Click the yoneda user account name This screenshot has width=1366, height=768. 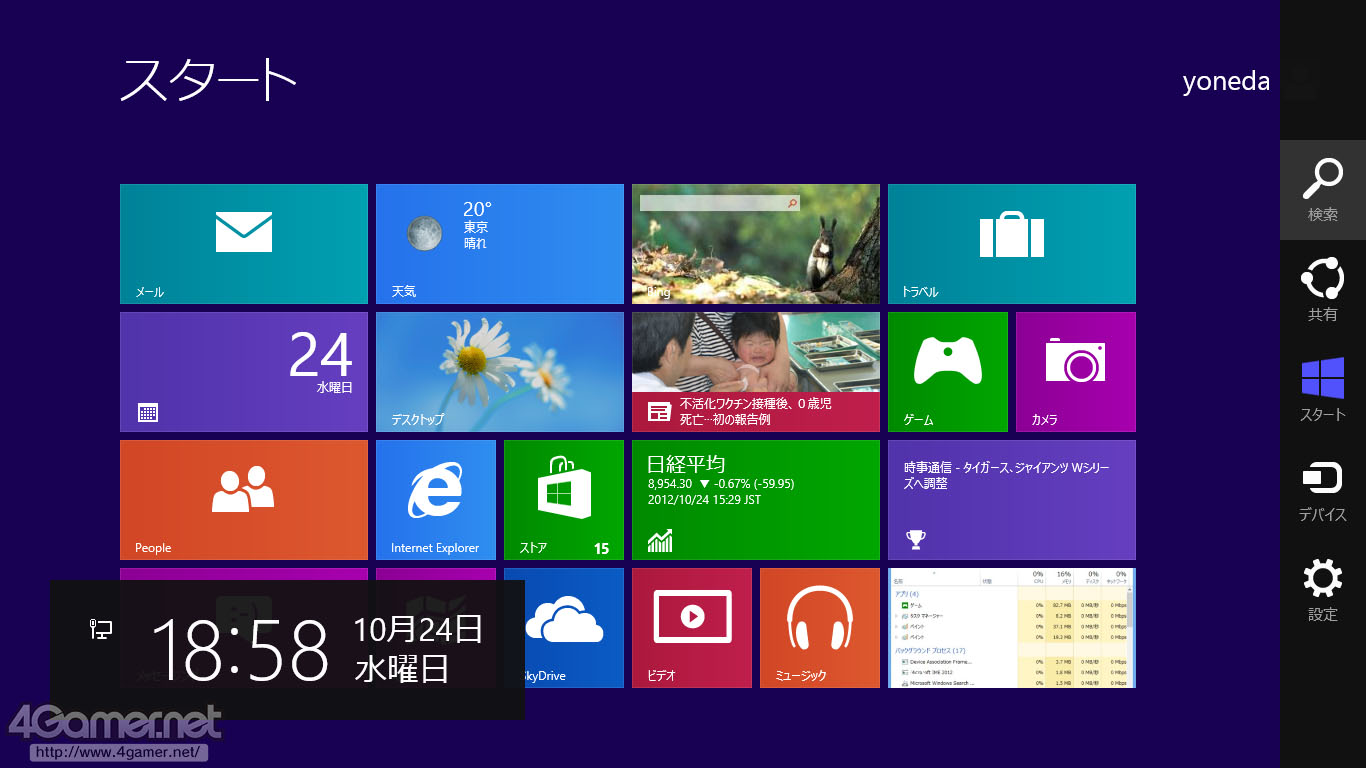(x=1226, y=82)
